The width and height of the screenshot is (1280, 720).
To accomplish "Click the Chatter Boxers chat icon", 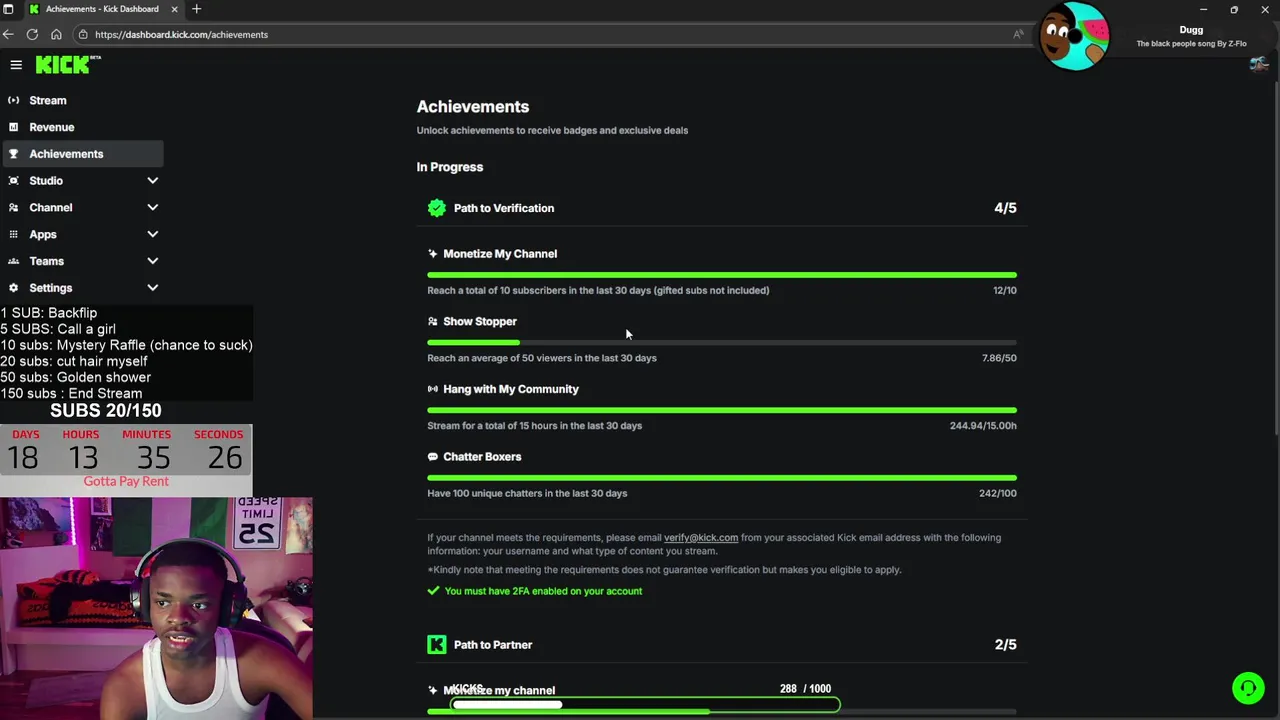I will (432, 457).
